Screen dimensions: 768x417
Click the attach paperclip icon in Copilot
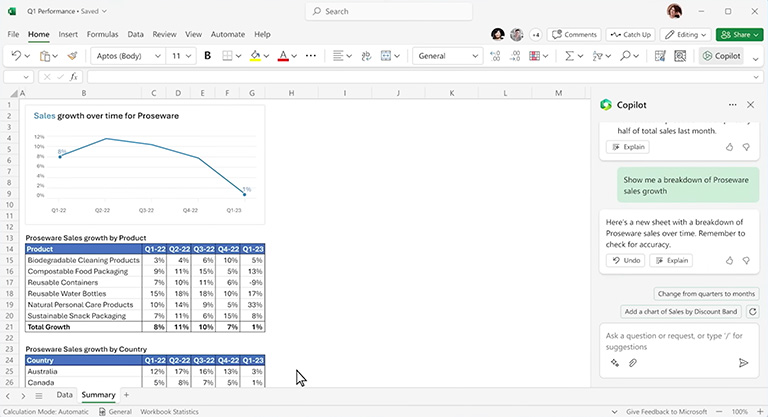point(633,363)
